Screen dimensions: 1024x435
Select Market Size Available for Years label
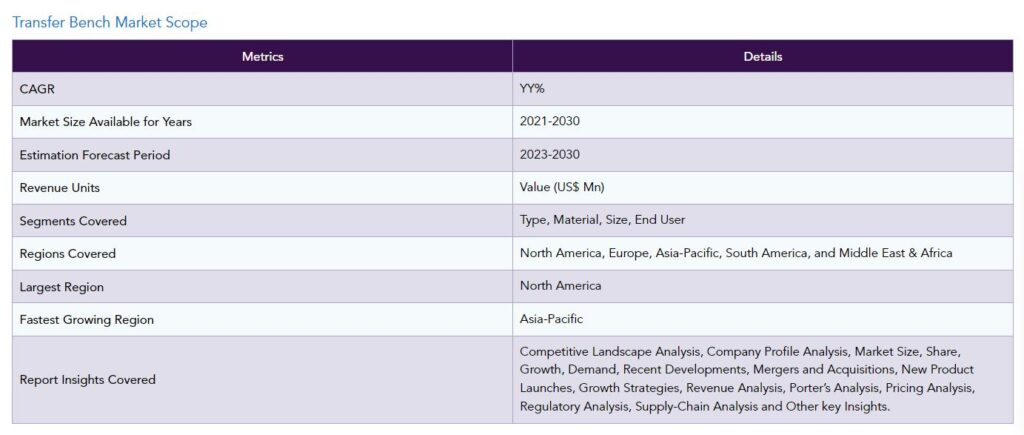point(105,122)
